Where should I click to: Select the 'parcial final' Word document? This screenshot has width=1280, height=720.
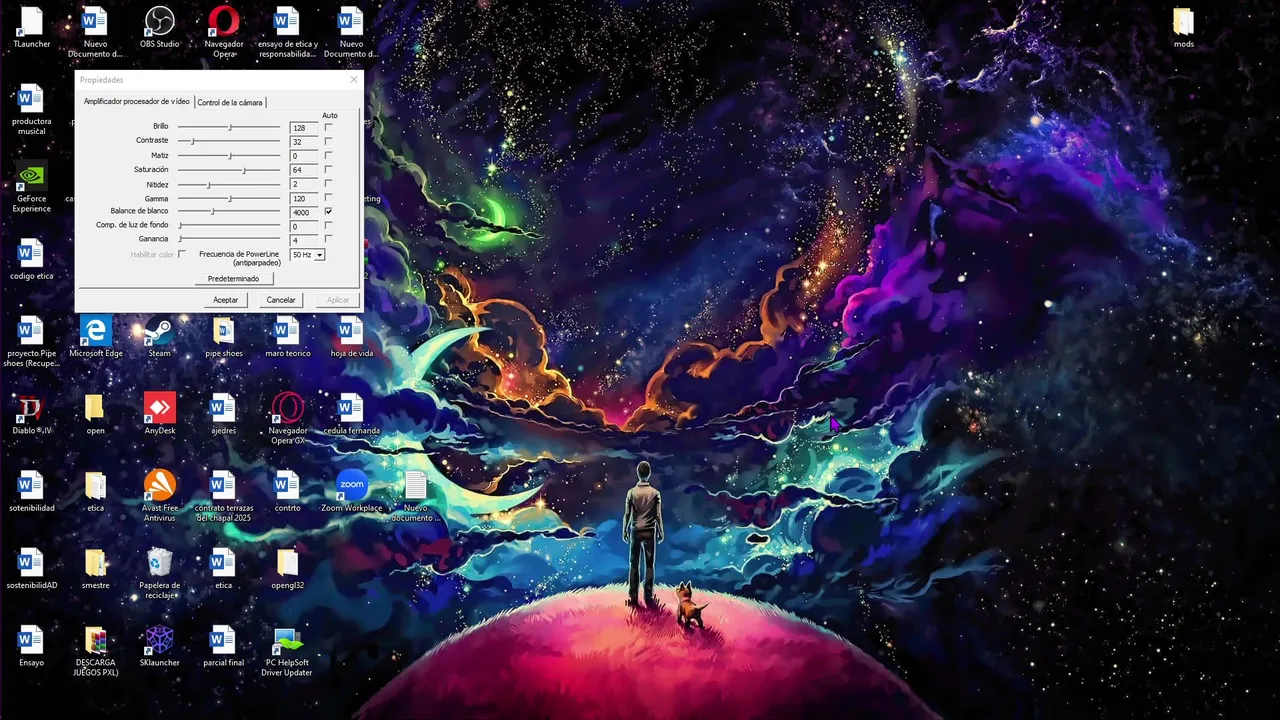tap(223, 646)
